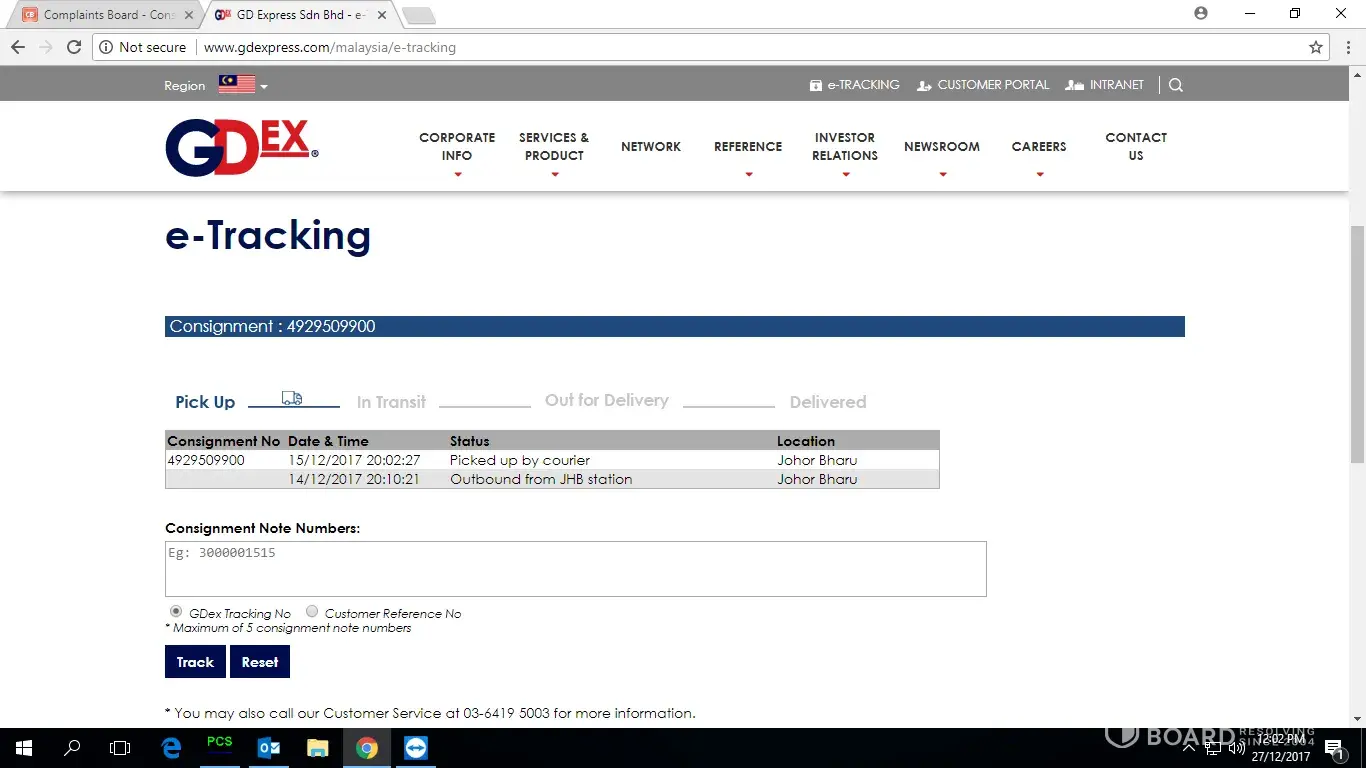Viewport: 1366px width, 768px height.
Task: Click the 14/12/2017 20:10:21 timestamp
Action: [x=354, y=479]
